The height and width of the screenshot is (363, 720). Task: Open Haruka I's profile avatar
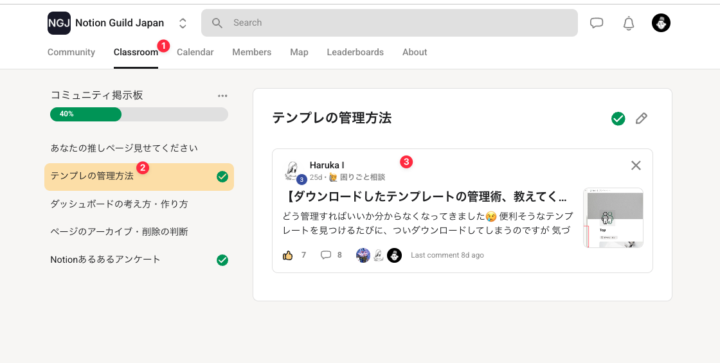[293, 170]
